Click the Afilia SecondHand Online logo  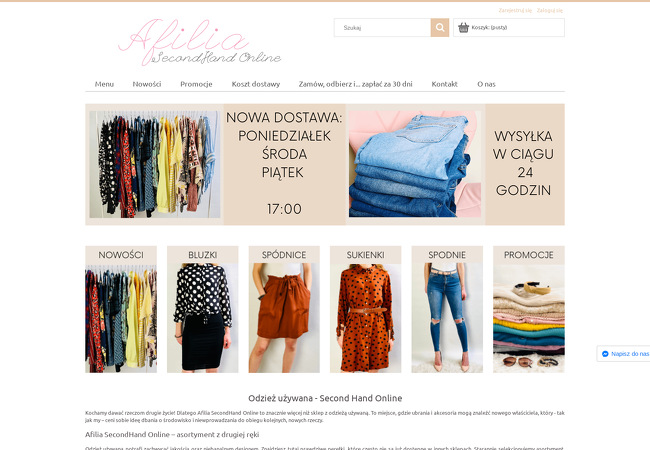pos(200,43)
